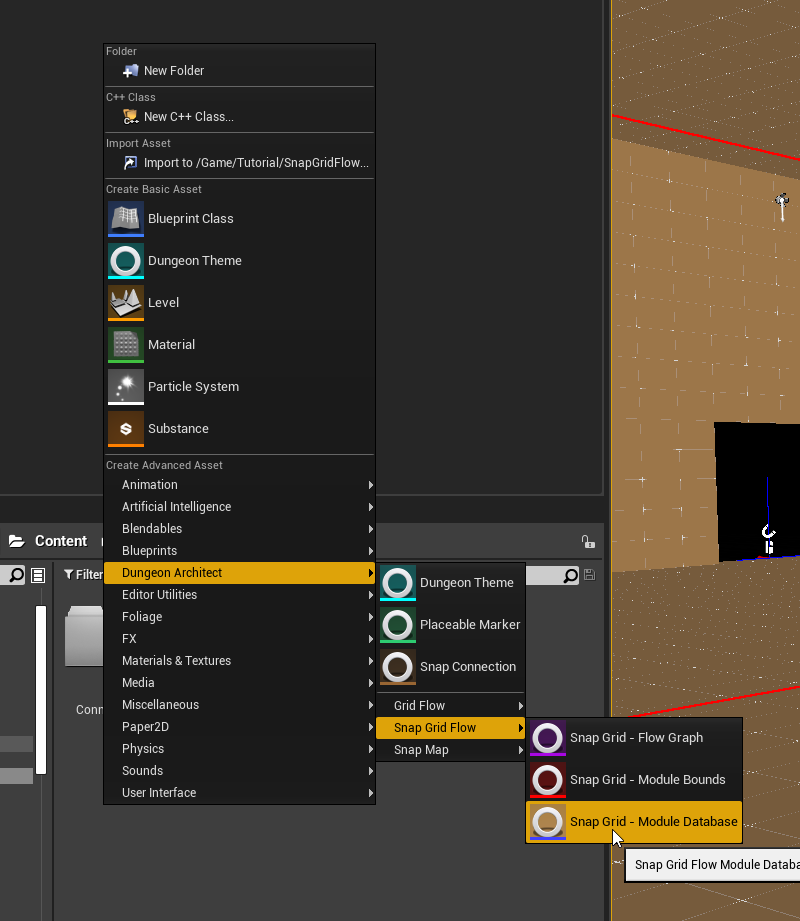Click the Particle System icon
Viewport: 800px width, 921px height.
pyautogui.click(x=126, y=387)
